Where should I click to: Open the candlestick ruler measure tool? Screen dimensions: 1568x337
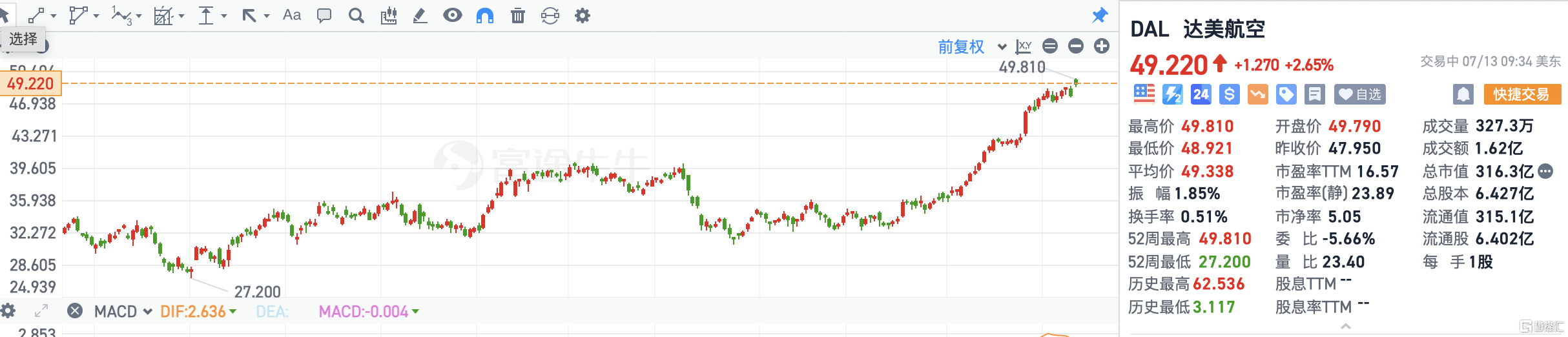(x=389, y=15)
